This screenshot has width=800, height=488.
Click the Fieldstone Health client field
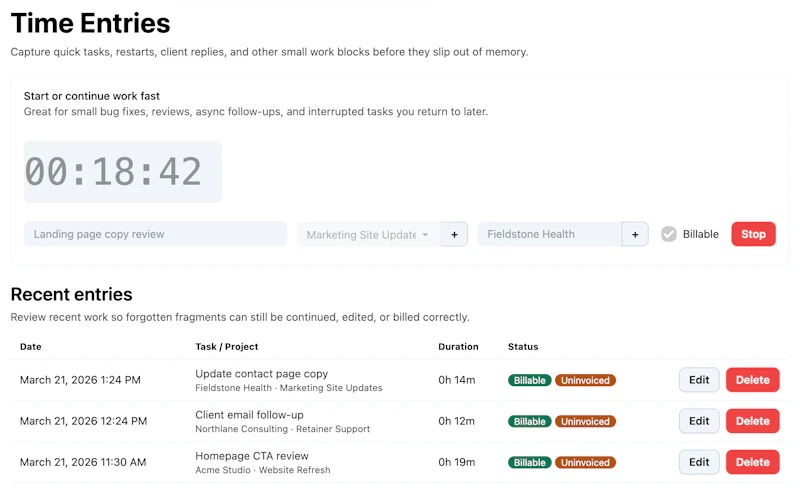549,234
